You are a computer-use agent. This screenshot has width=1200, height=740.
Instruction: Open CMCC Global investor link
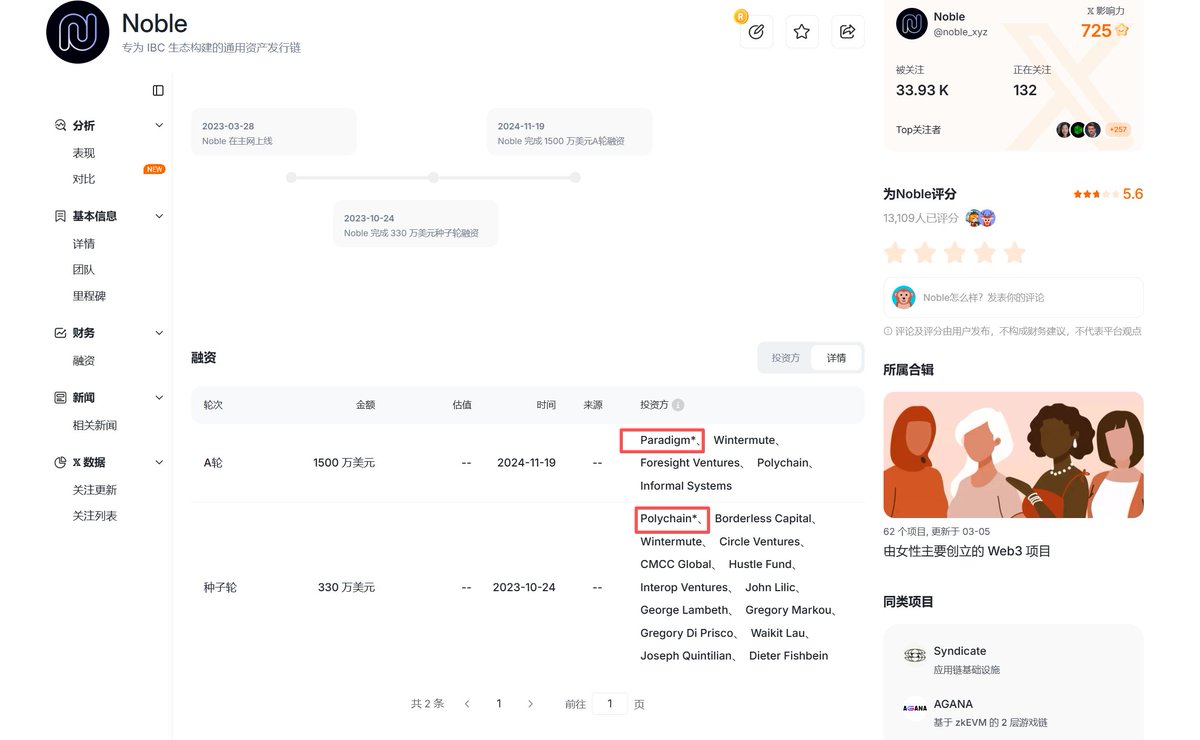point(676,565)
